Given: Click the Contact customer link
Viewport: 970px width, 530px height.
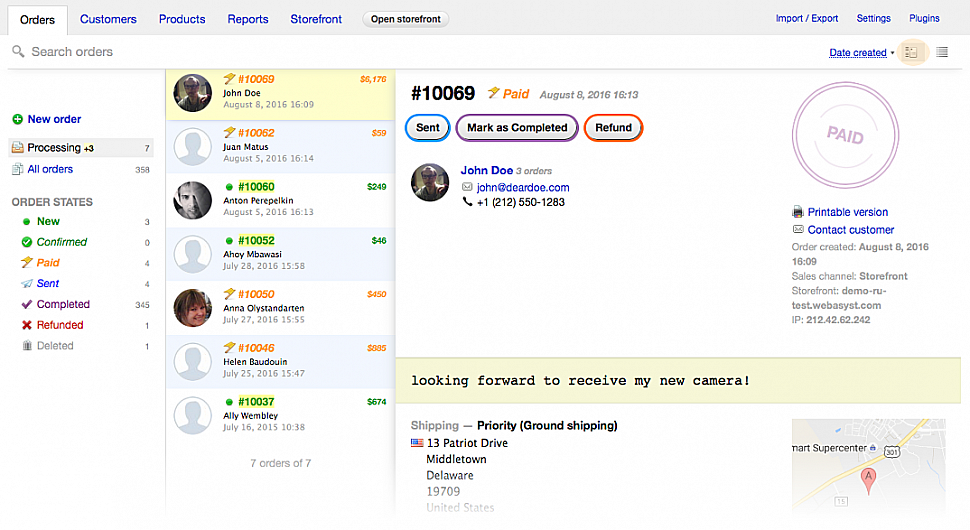Looking at the screenshot, I should (x=851, y=229).
